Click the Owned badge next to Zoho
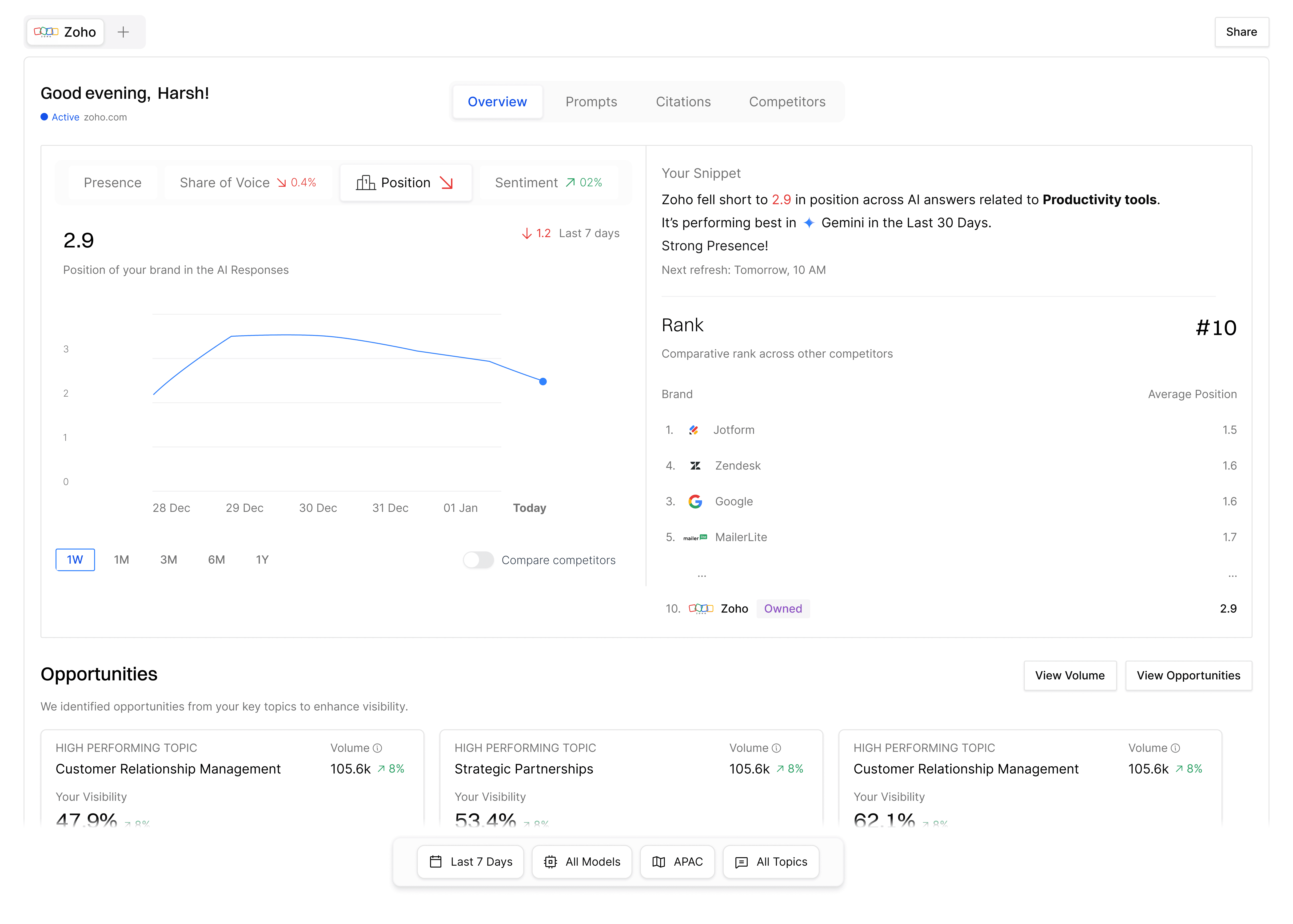This screenshot has width=1293, height=924. pos(783,609)
